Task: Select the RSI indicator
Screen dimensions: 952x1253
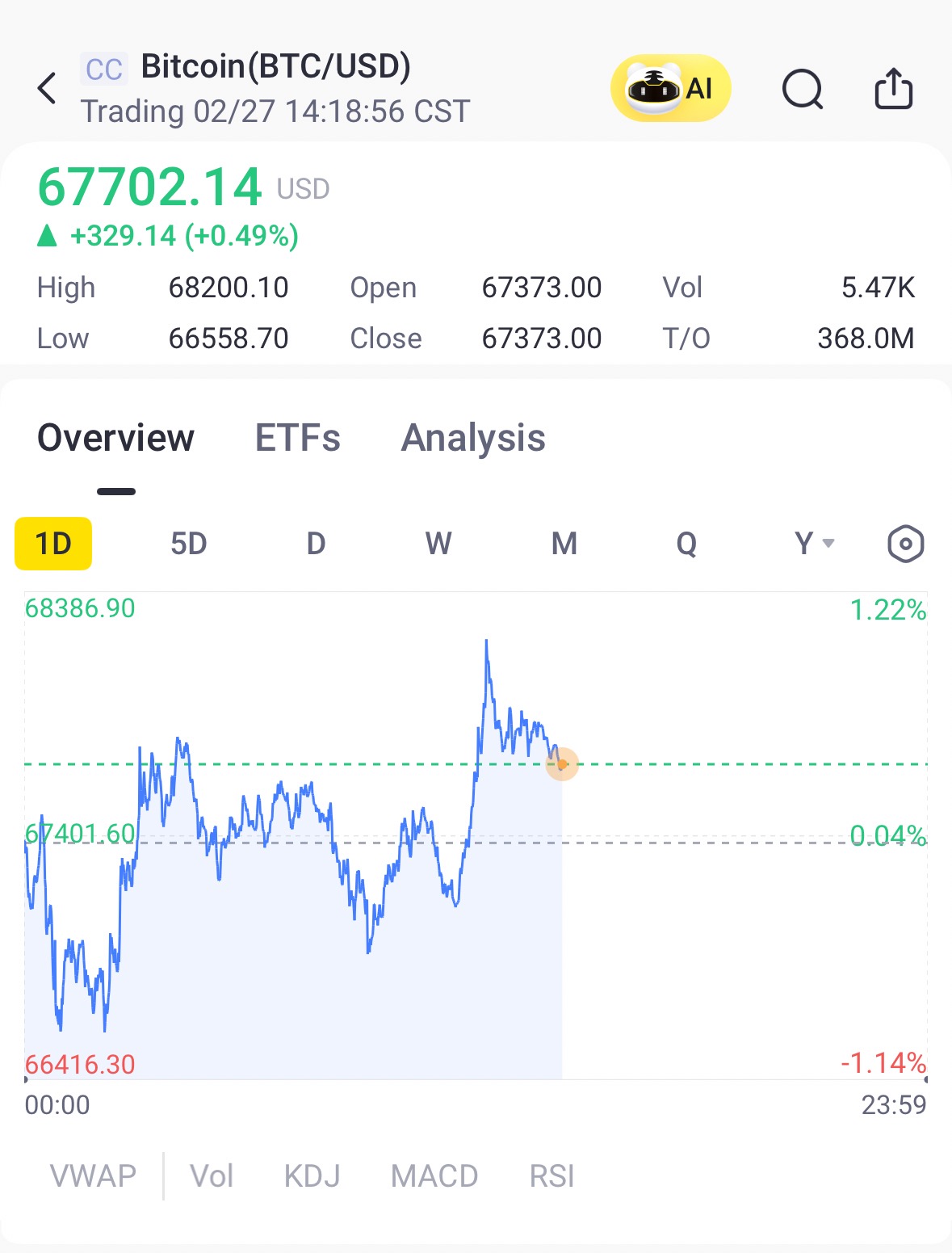Action: (552, 1176)
